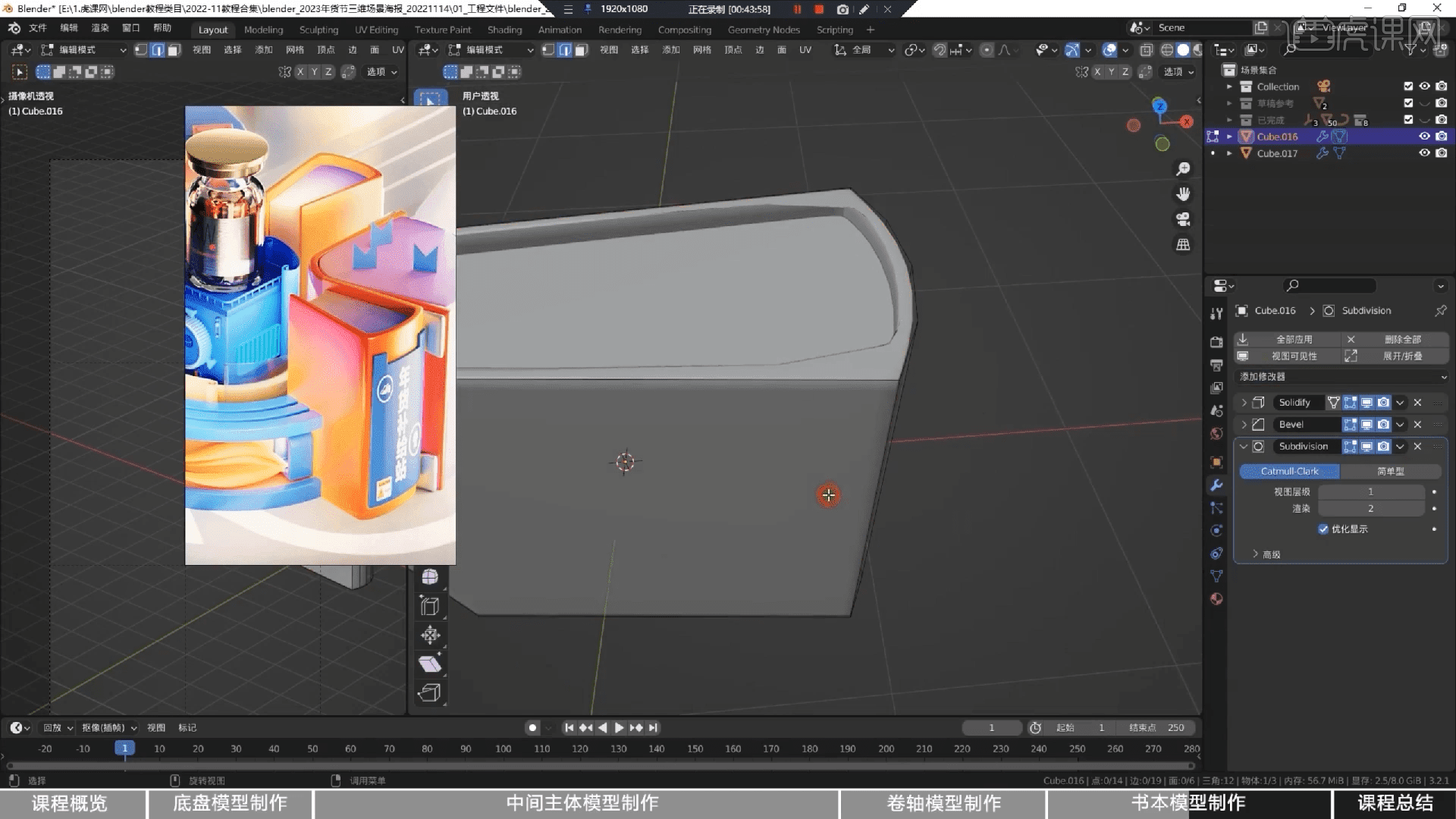Open the 添加修改器 dropdown
Screen dimensions: 1456x819
pyautogui.click(x=1341, y=377)
